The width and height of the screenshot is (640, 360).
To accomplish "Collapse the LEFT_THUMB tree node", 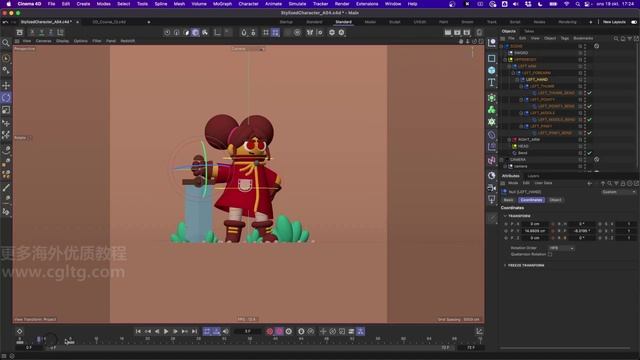I will pos(521,87).
